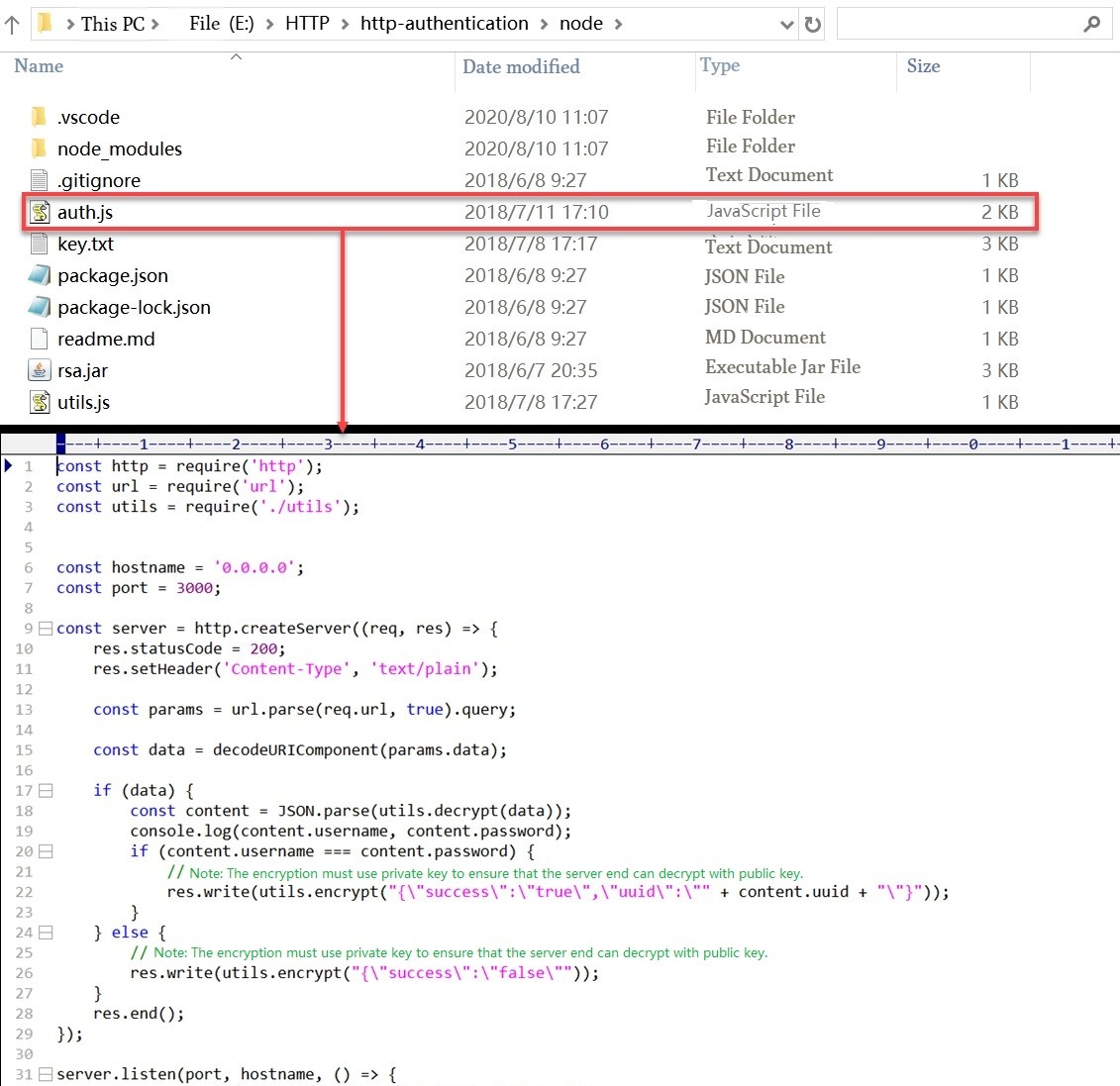Select the utils.js JavaScript file icon
The image size is (1120, 1086).
point(40,402)
